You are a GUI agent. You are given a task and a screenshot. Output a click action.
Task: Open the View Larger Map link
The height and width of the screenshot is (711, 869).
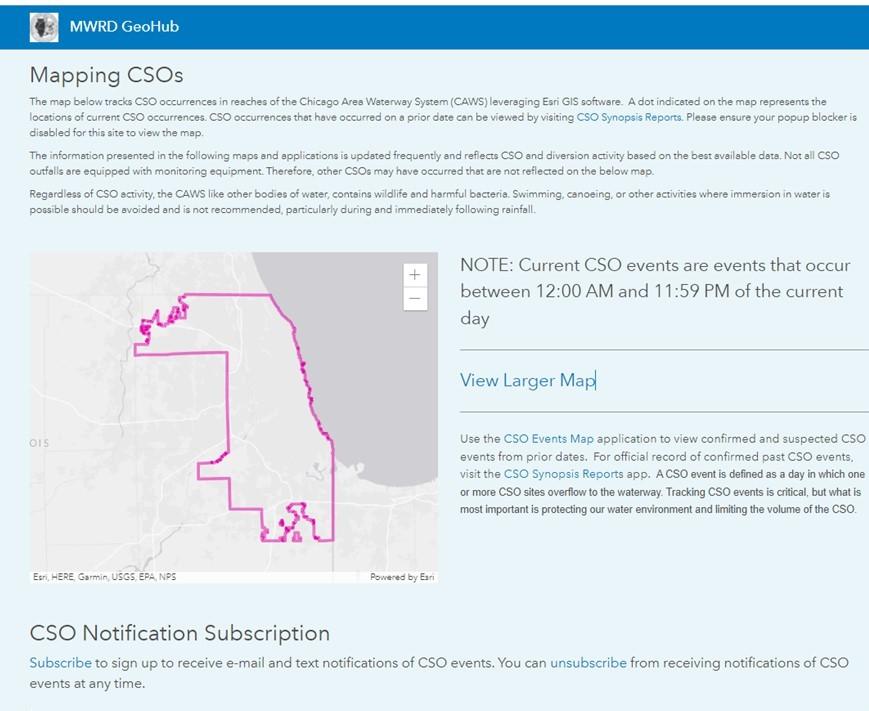527,380
